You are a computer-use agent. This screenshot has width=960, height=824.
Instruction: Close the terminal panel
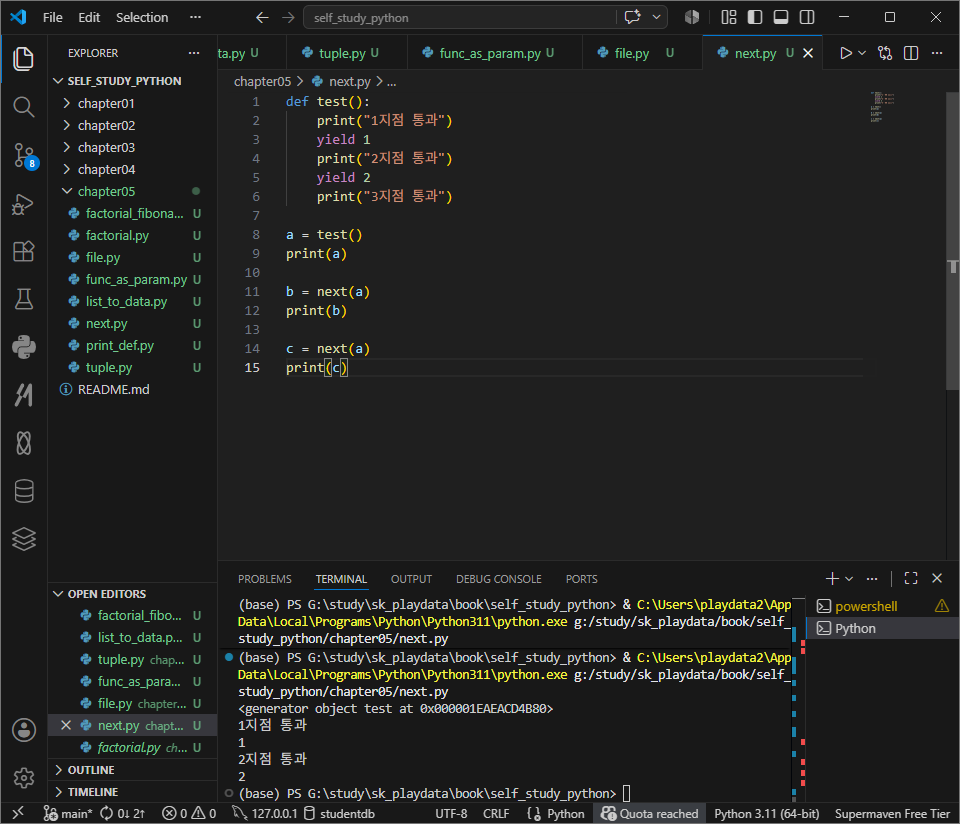click(x=937, y=578)
